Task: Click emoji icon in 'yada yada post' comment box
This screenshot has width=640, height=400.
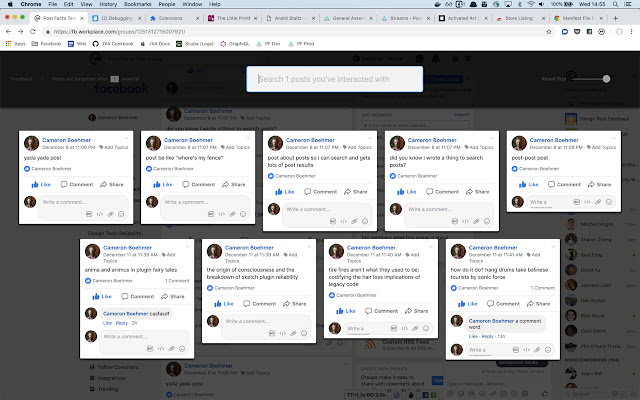Action: (x=121, y=214)
